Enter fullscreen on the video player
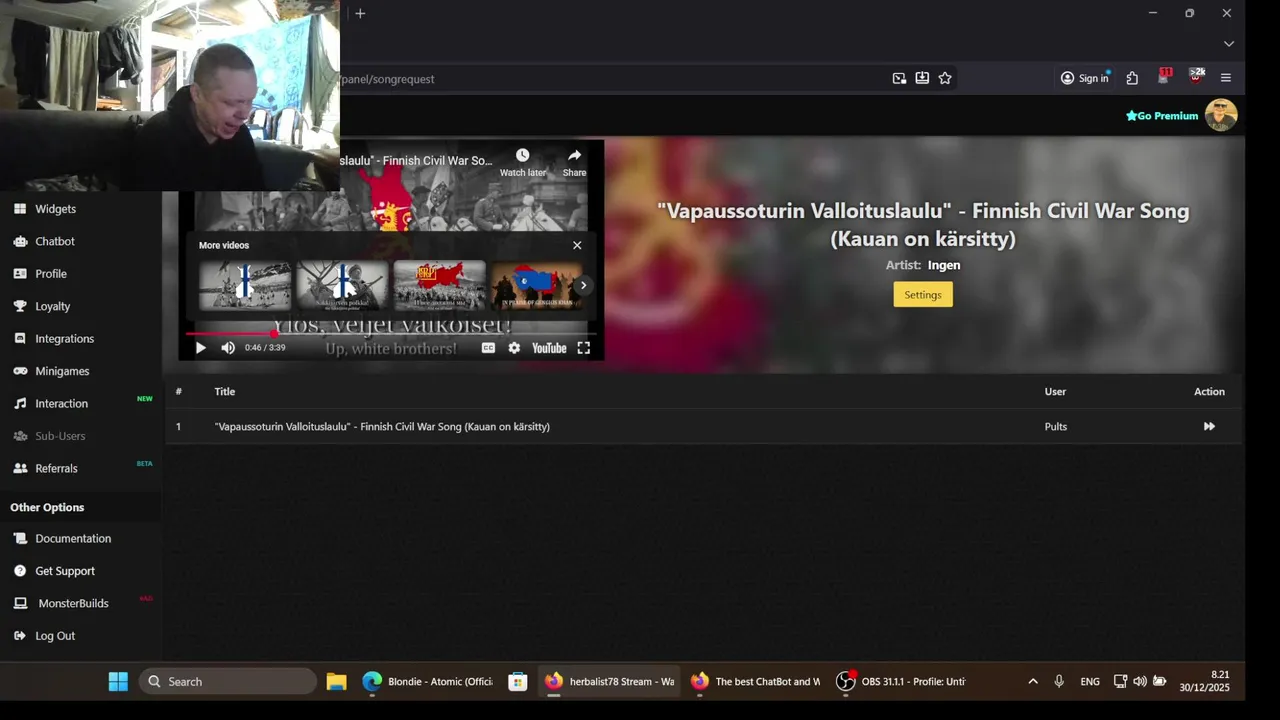The image size is (1280, 720). 584,348
